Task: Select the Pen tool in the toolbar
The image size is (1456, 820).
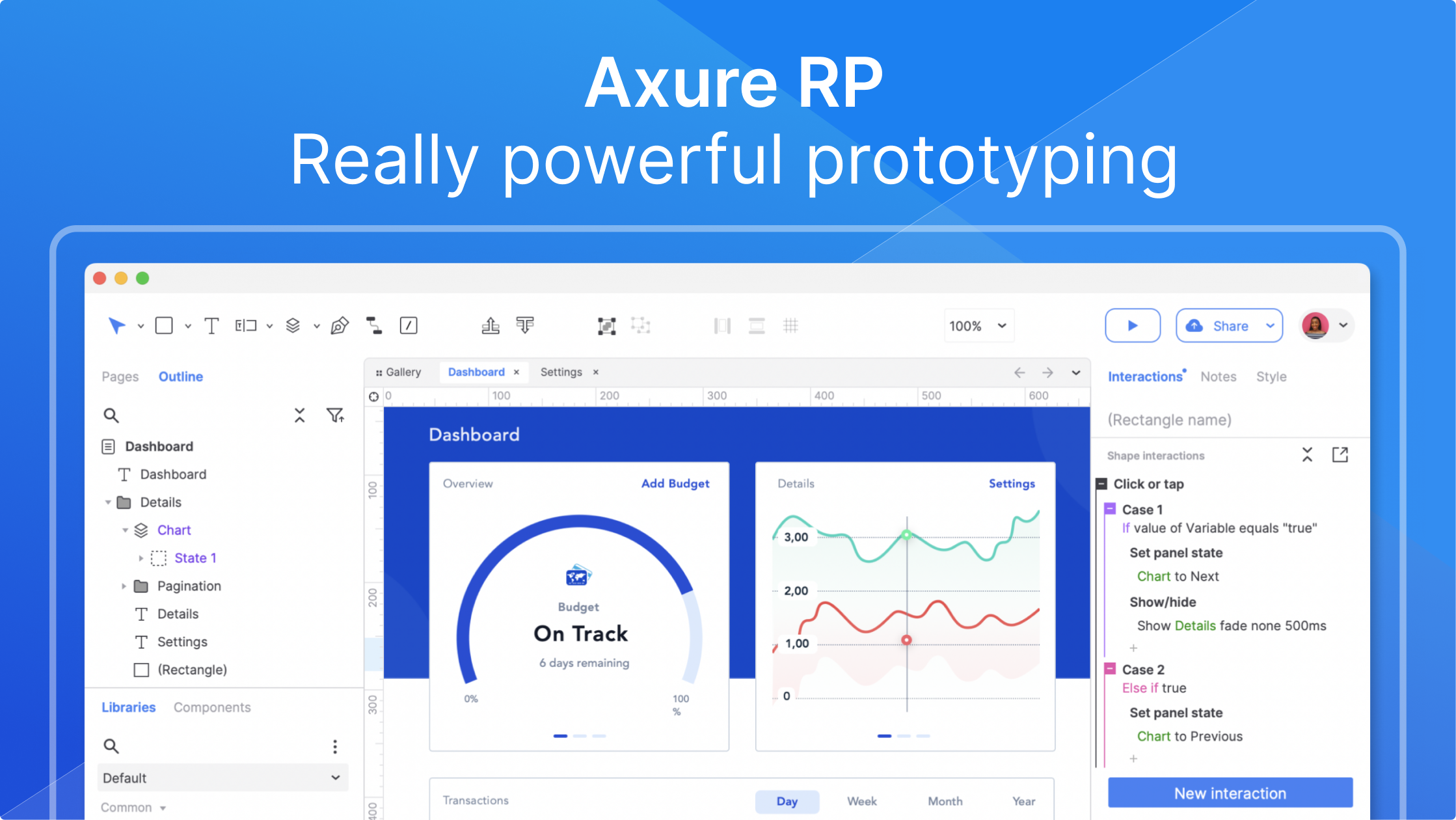Action: tap(340, 325)
